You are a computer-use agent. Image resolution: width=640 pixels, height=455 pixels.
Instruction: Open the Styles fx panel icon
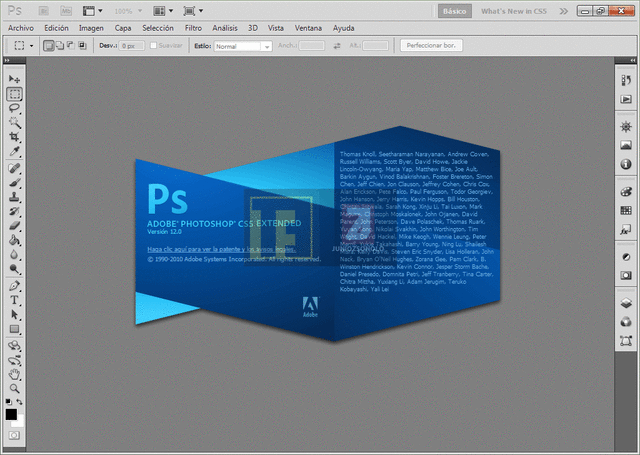click(626, 229)
